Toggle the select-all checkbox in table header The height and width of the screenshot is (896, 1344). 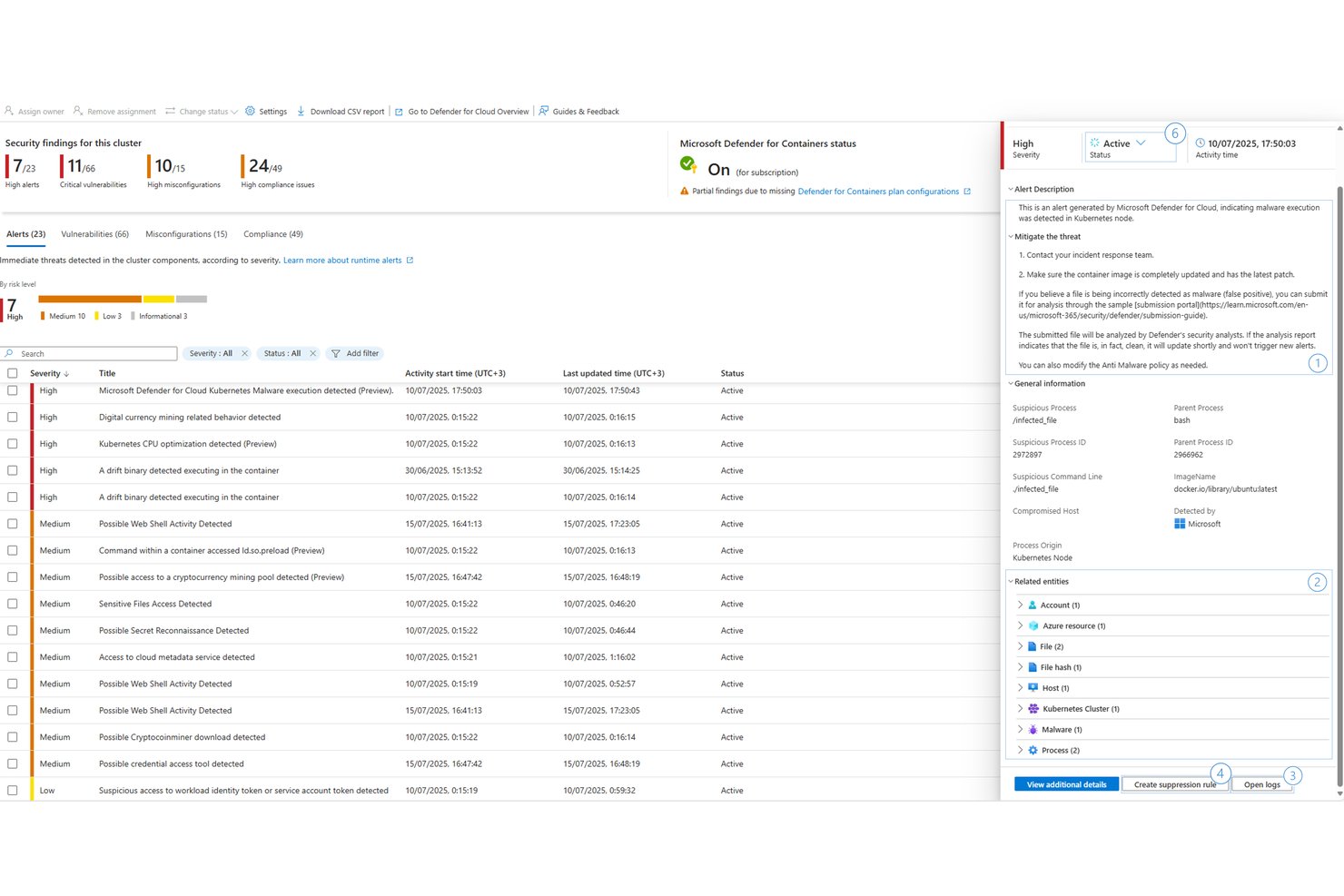tap(12, 373)
